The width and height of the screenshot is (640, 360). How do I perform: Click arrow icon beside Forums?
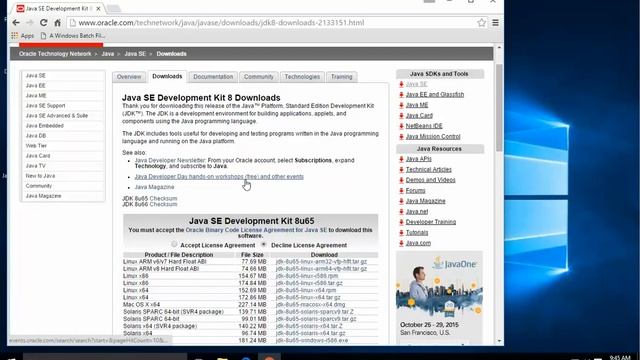click(401, 191)
